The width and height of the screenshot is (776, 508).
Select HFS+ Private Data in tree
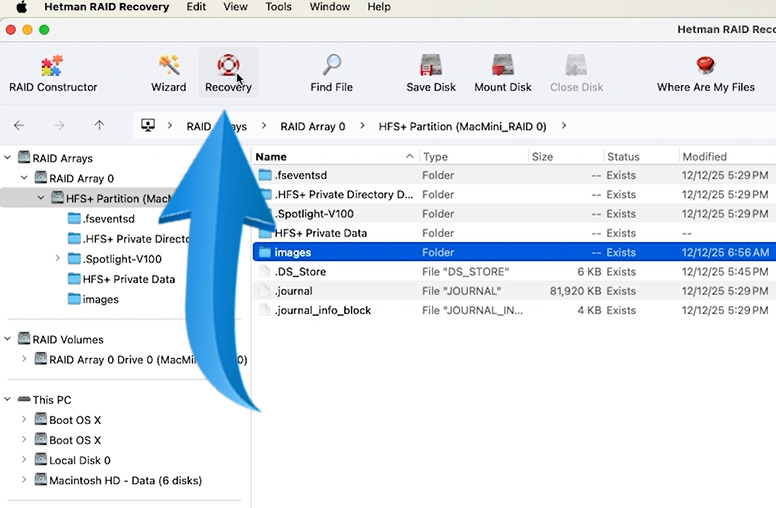tap(121, 279)
